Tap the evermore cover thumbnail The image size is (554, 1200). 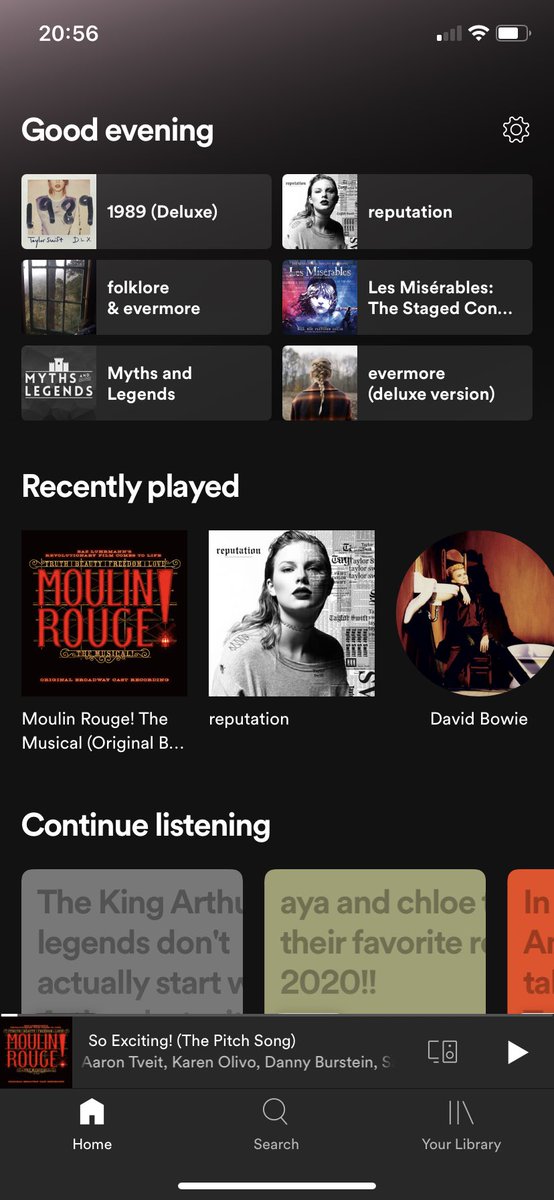pyautogui.click(x=319, y=383)
